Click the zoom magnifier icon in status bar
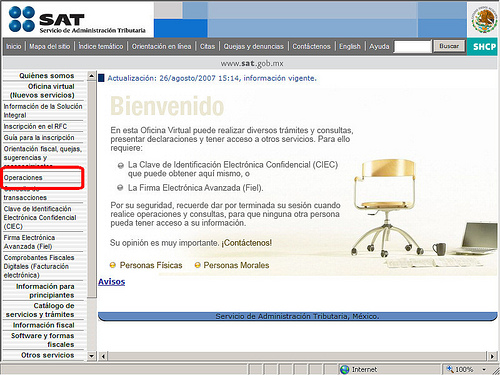 point(450,369)
